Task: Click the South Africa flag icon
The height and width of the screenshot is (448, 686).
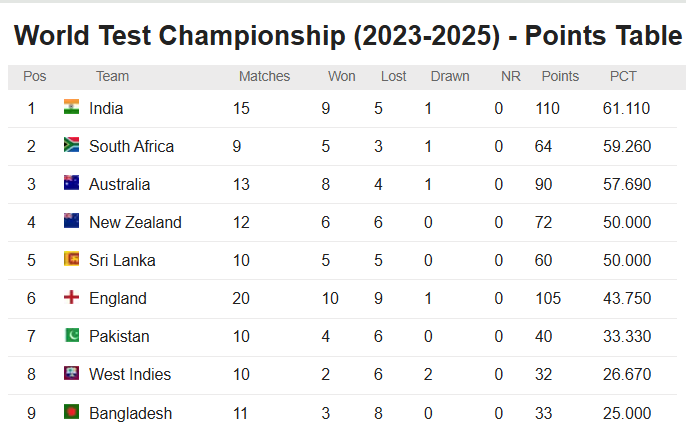Action: (71, 145)
